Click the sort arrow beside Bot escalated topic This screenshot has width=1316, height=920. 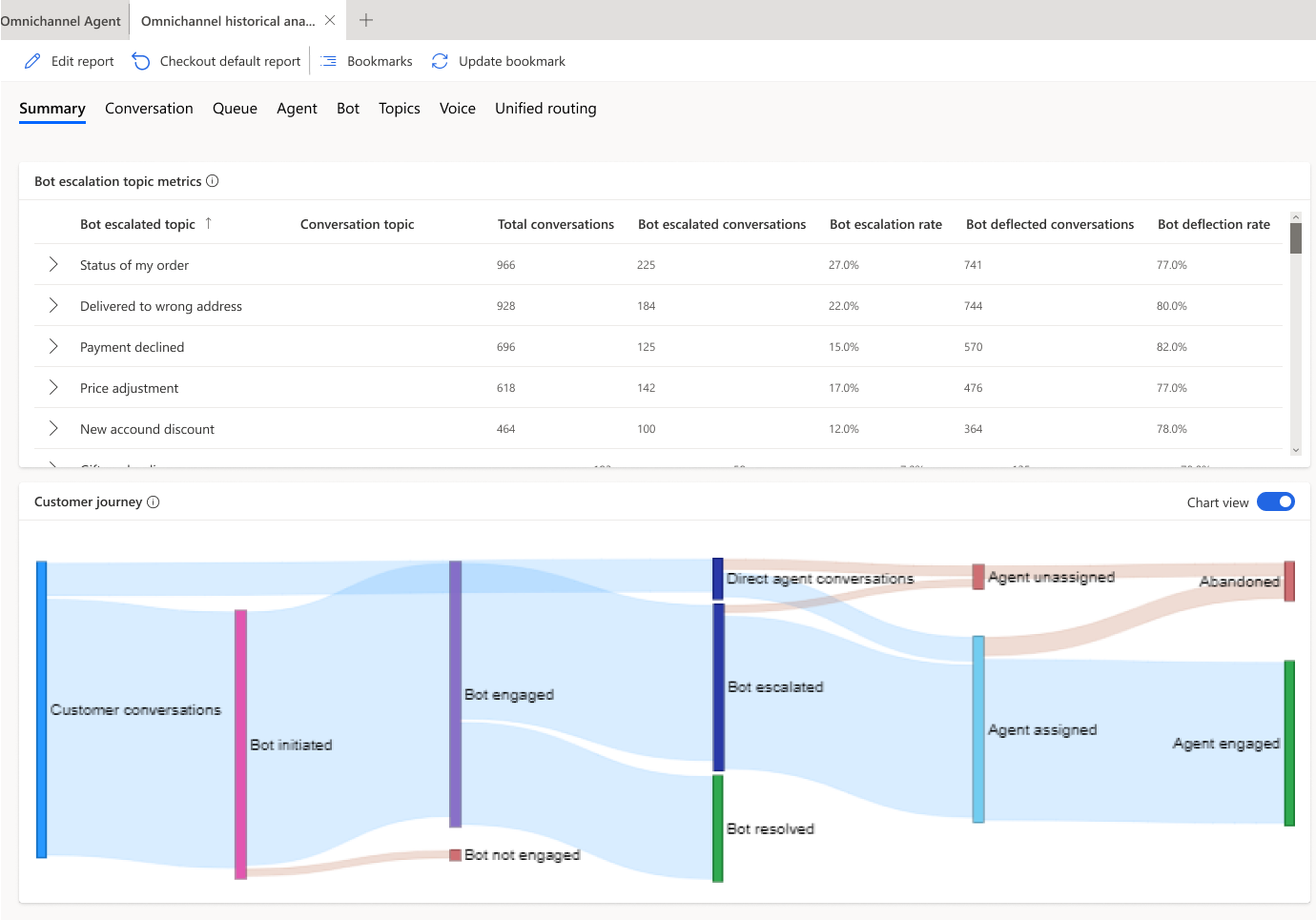click(208, 223)
